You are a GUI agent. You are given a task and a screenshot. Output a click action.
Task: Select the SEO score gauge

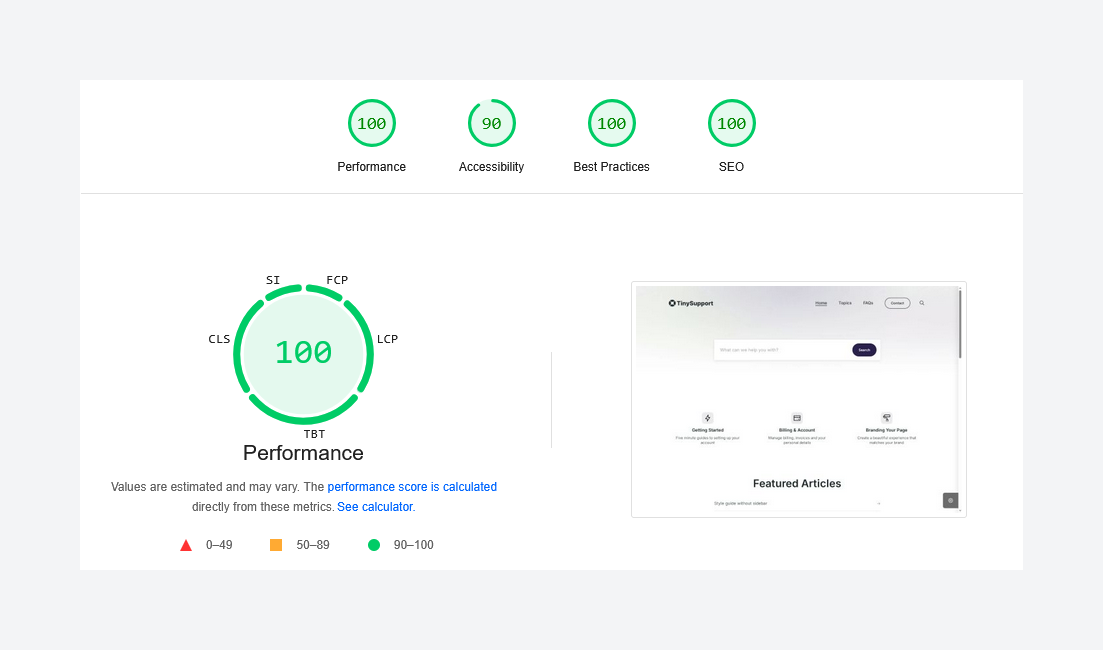click(731, 122)
